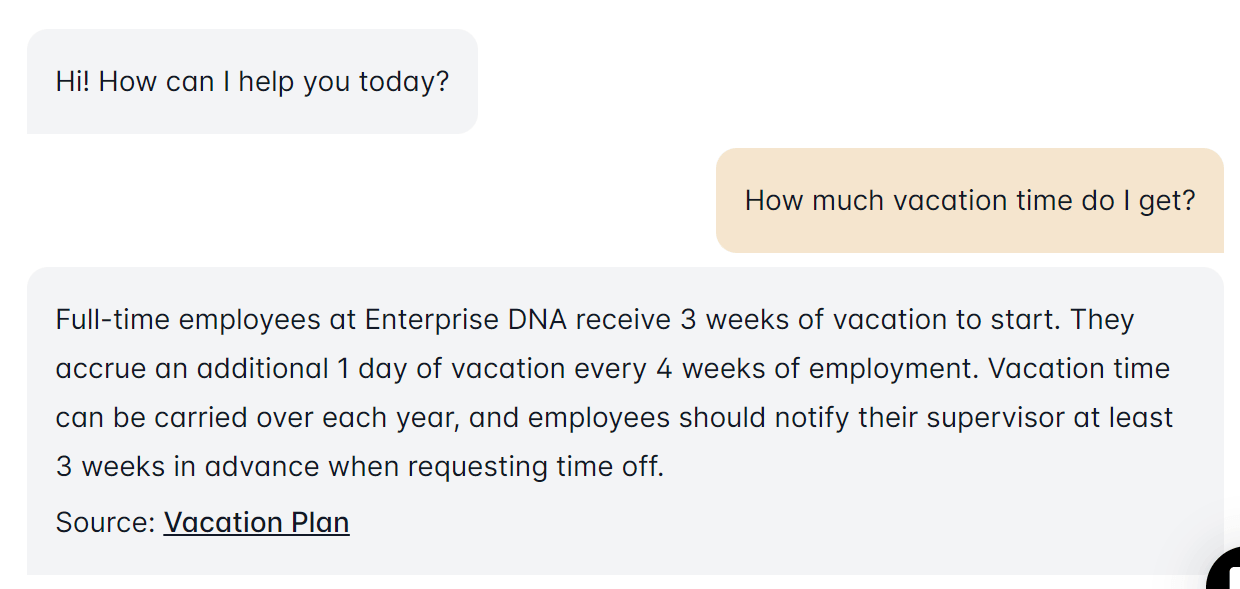Viewport: 1240px width, 589px height.
Task: Click the black chat widget icon
Action: pyautogui.click(x=1226, y=574)
